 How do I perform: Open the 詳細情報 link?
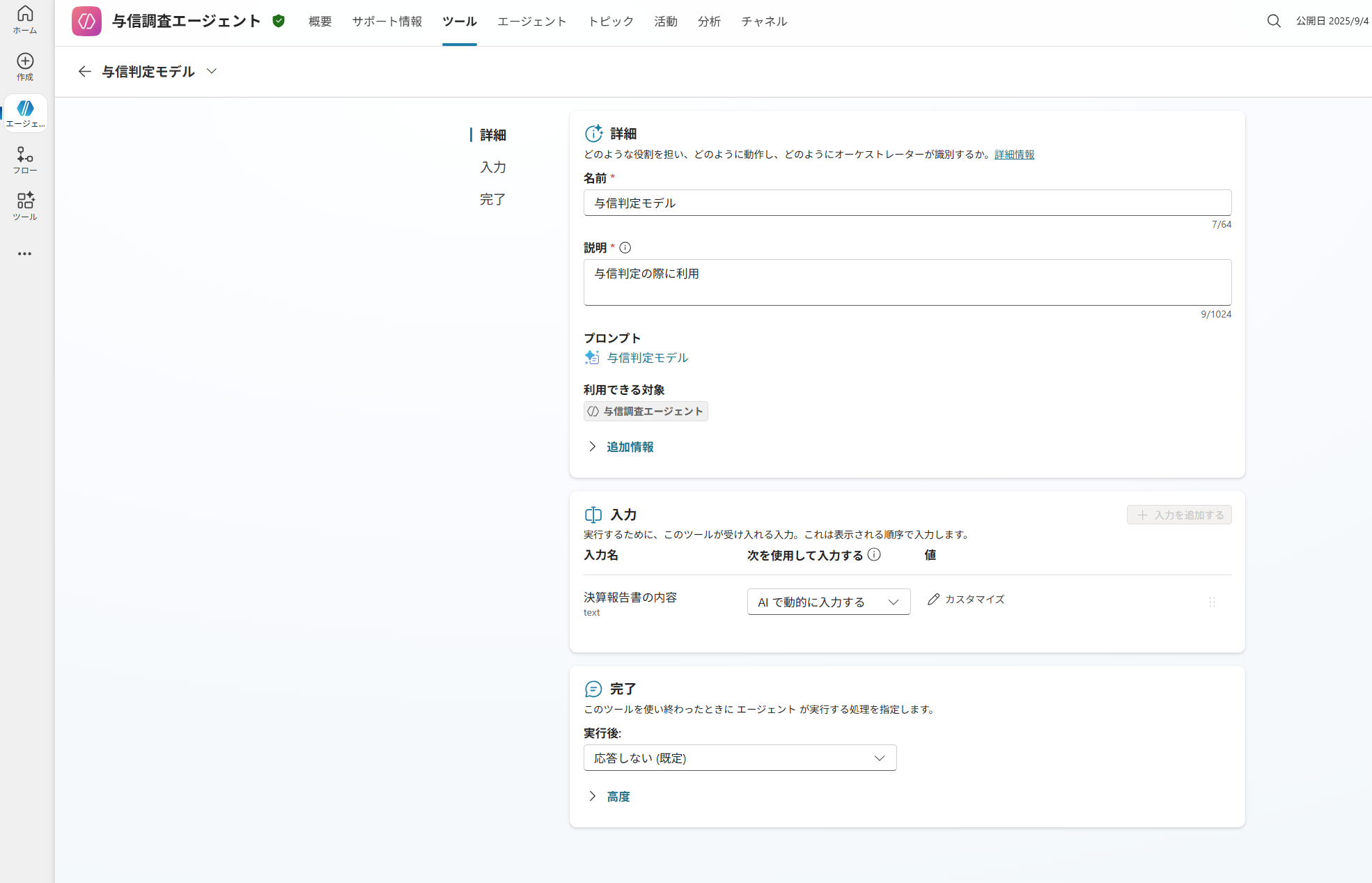[x=1014, y=155]
